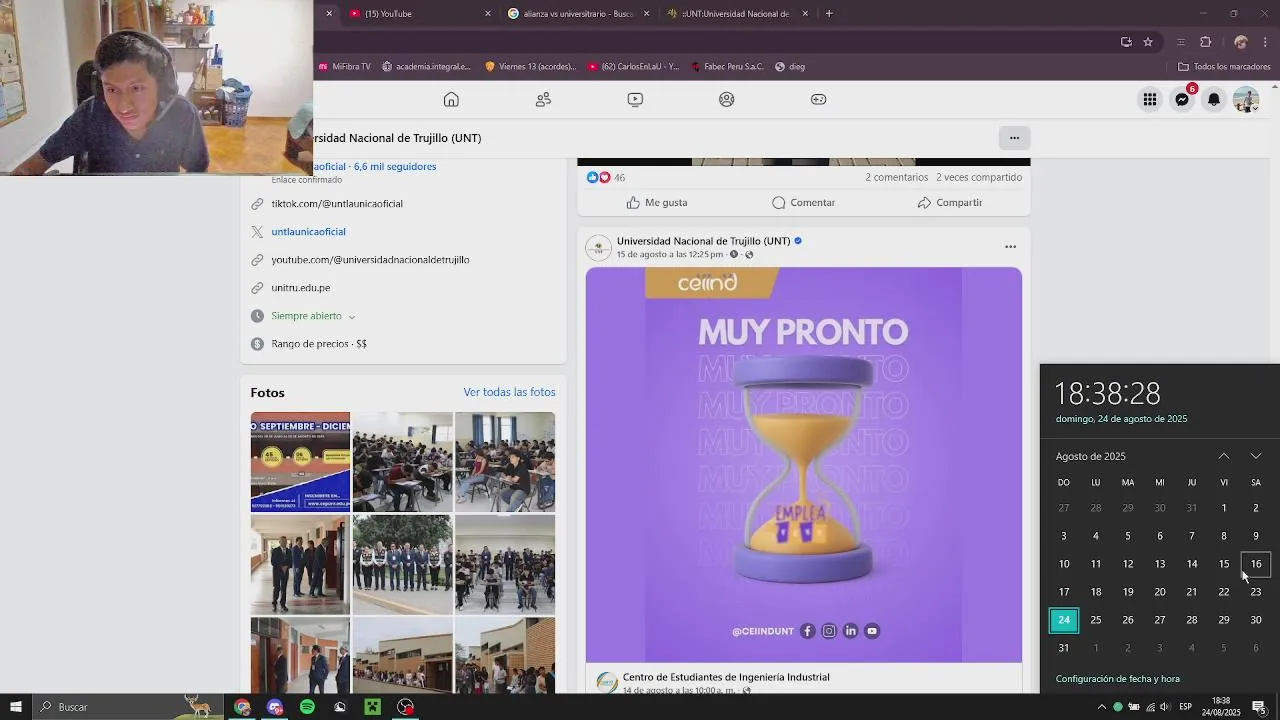Open Spotify from the taskbar
Viewport: 1280px width, 720px height.
(307, 707)
